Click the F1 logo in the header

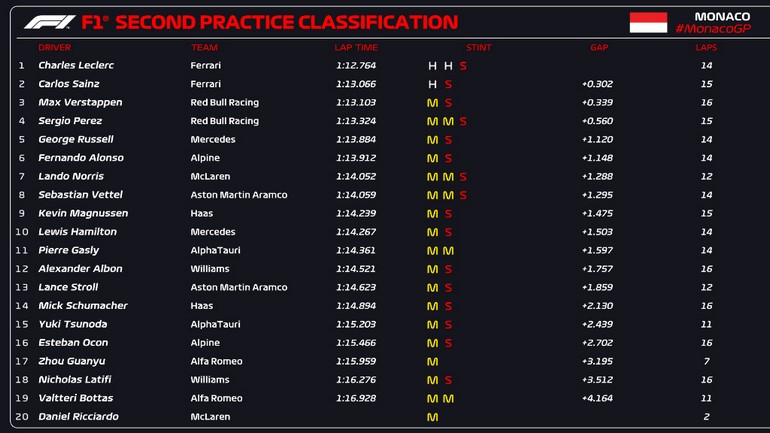click(x=49, y=22)
